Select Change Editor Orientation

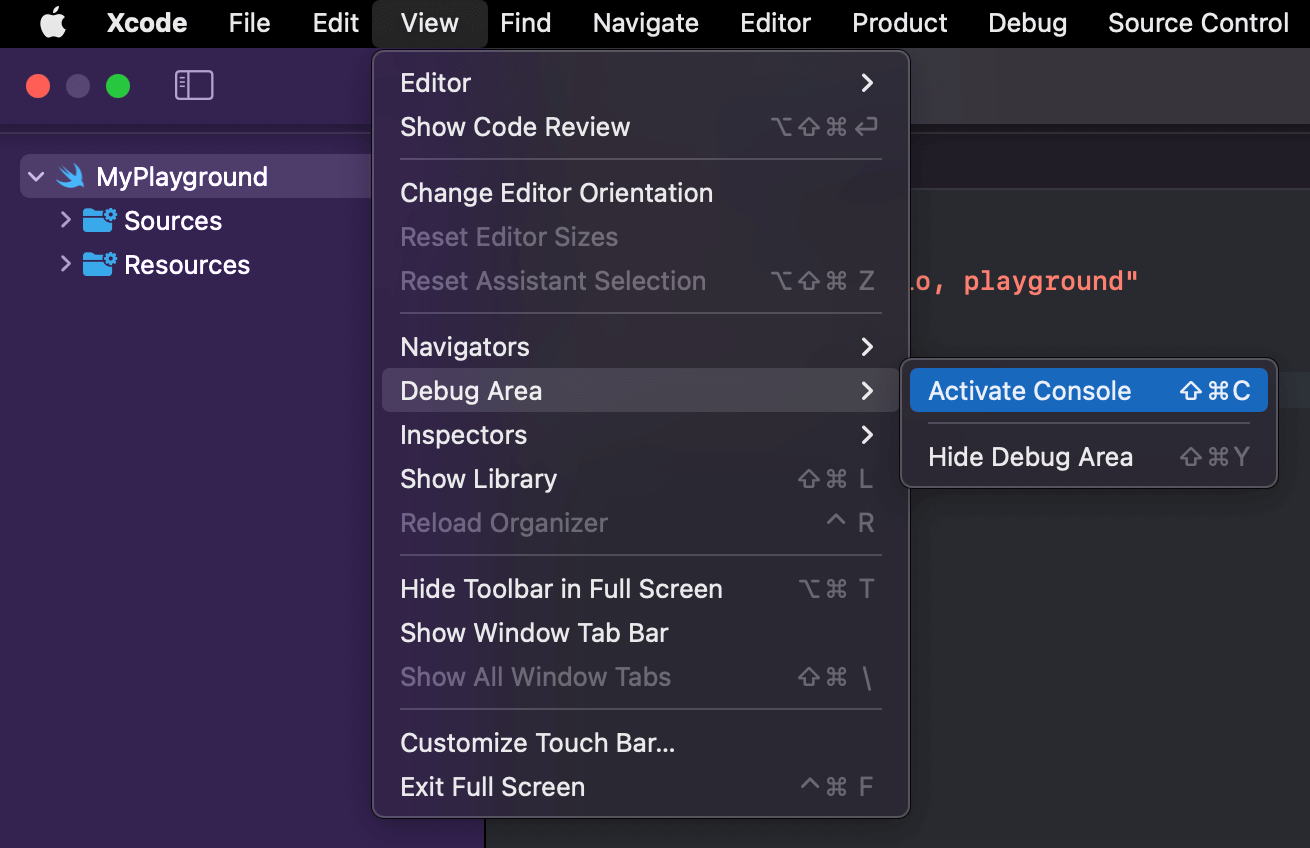click(x=640, y=193)
